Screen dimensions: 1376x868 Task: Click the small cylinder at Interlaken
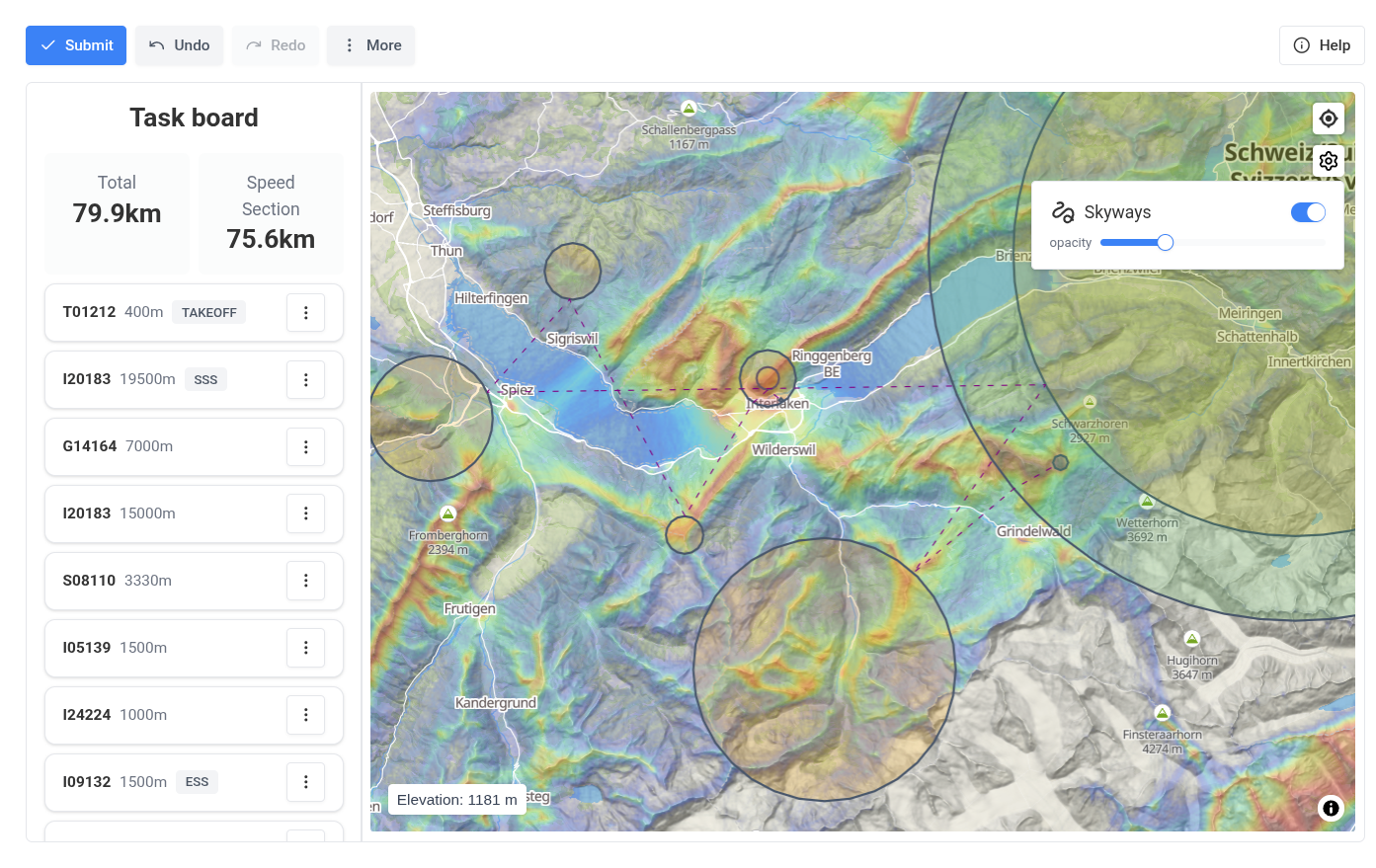[x=768, y=378]
